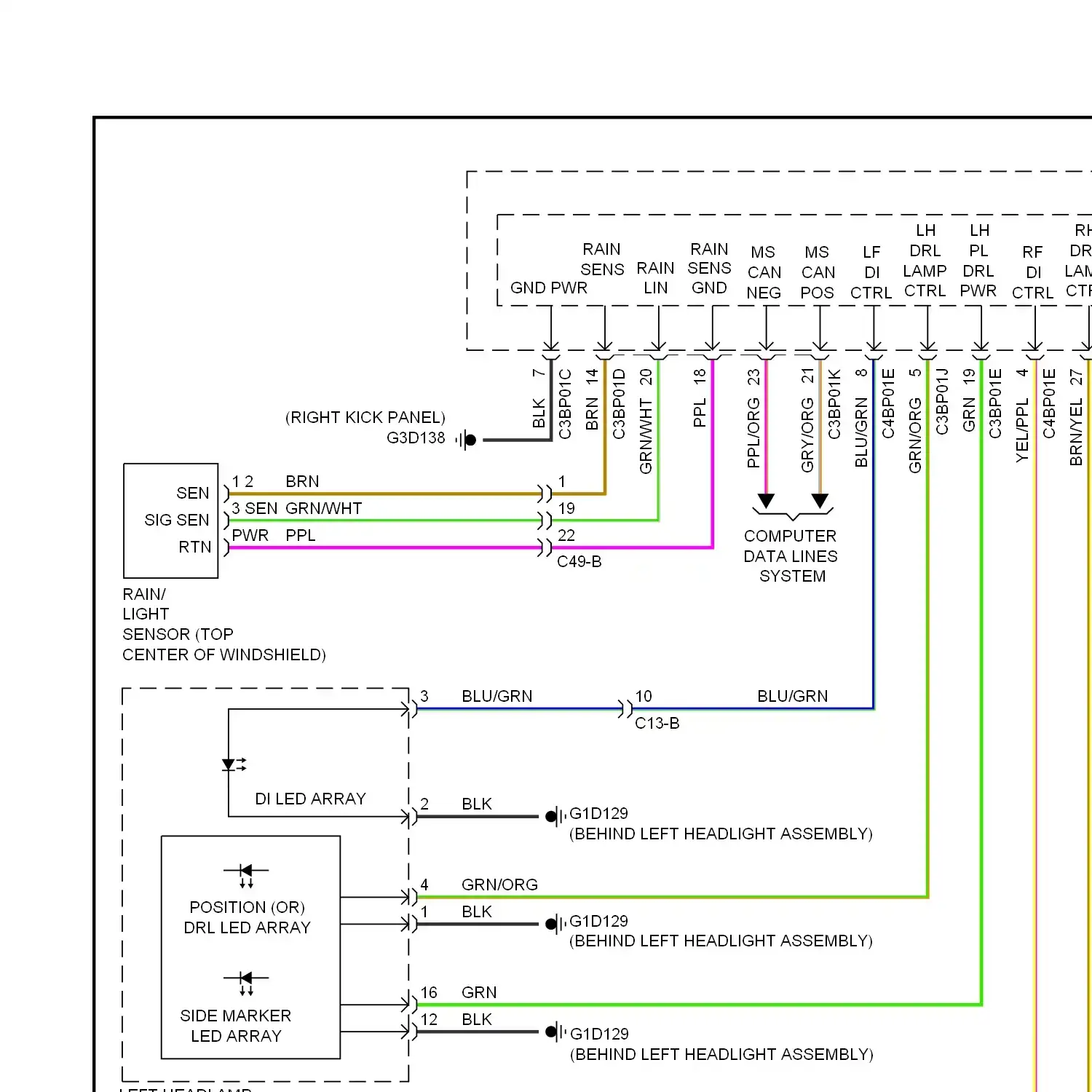
Task: Select the G3D138 ground label
Action: (416, 438)
